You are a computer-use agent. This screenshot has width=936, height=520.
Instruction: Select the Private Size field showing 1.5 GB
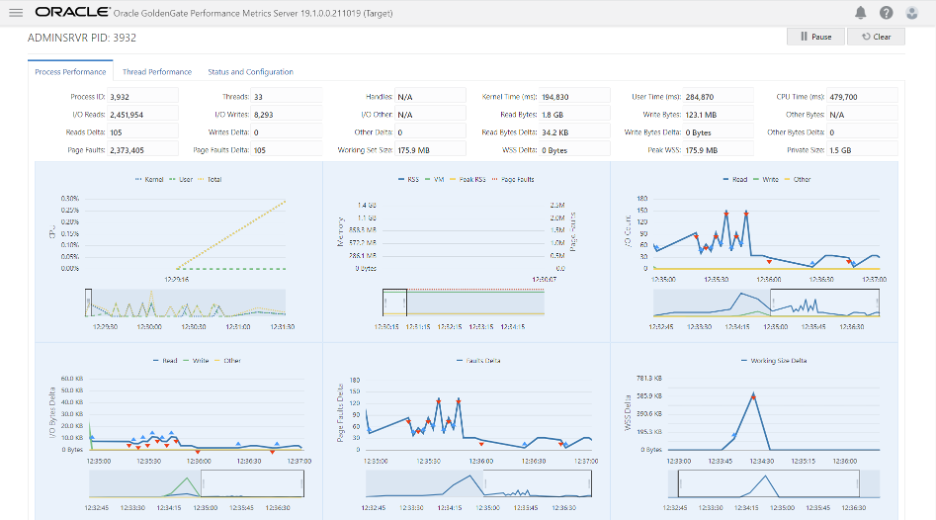[862, 150]
